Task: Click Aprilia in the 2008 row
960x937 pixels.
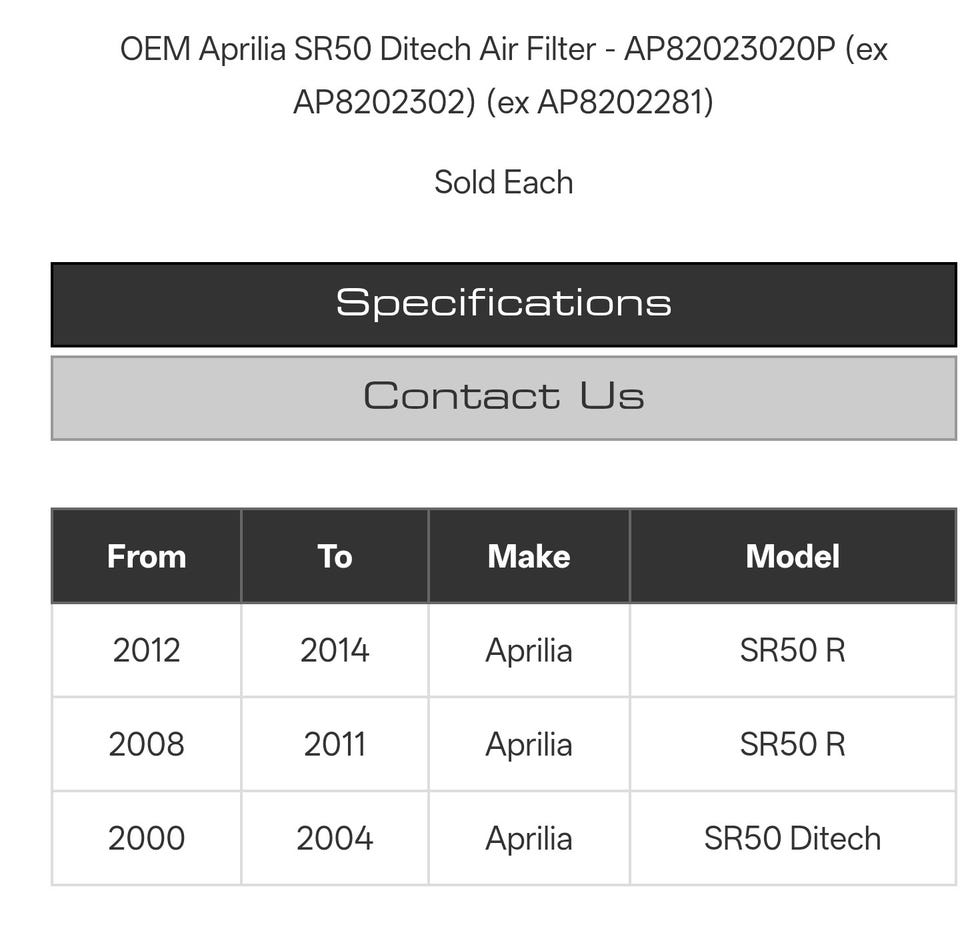Action: [x=528, y=744]
